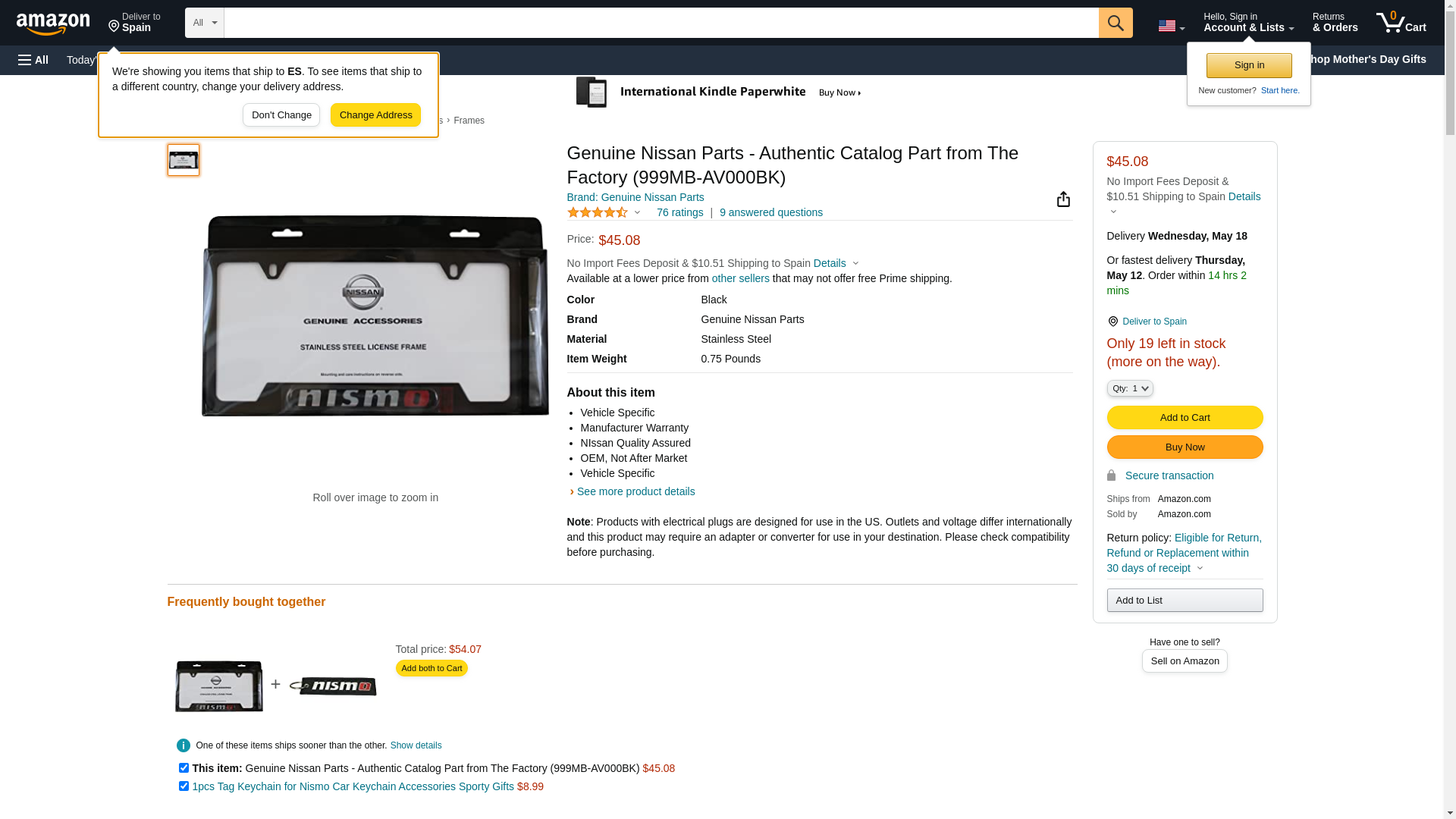Click the Add to Cart button
Screen dimensions: 1456x819
pos(1185,417)
